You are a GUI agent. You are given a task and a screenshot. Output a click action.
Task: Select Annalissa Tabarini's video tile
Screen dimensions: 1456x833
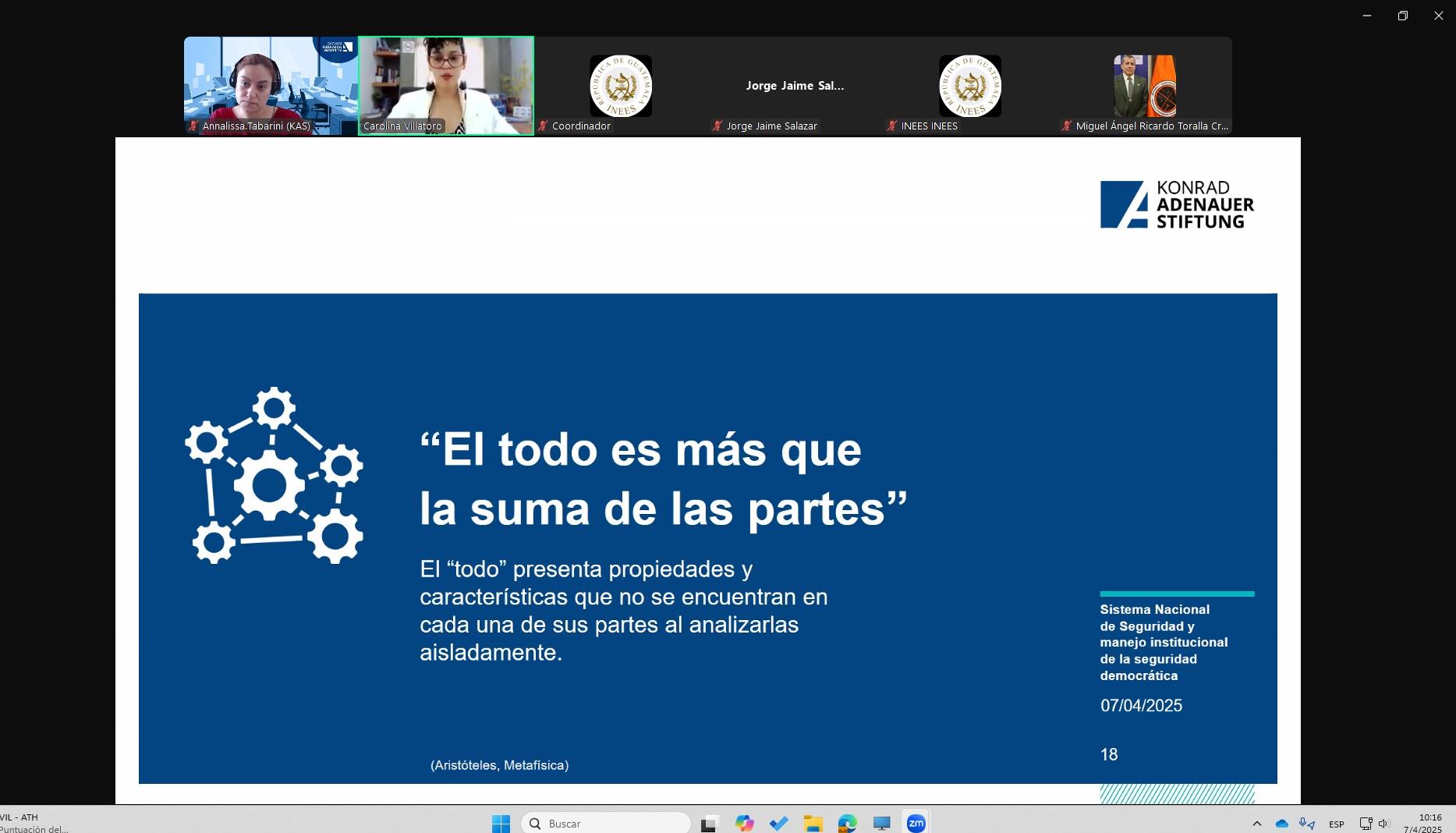click(x=271, y=86)
